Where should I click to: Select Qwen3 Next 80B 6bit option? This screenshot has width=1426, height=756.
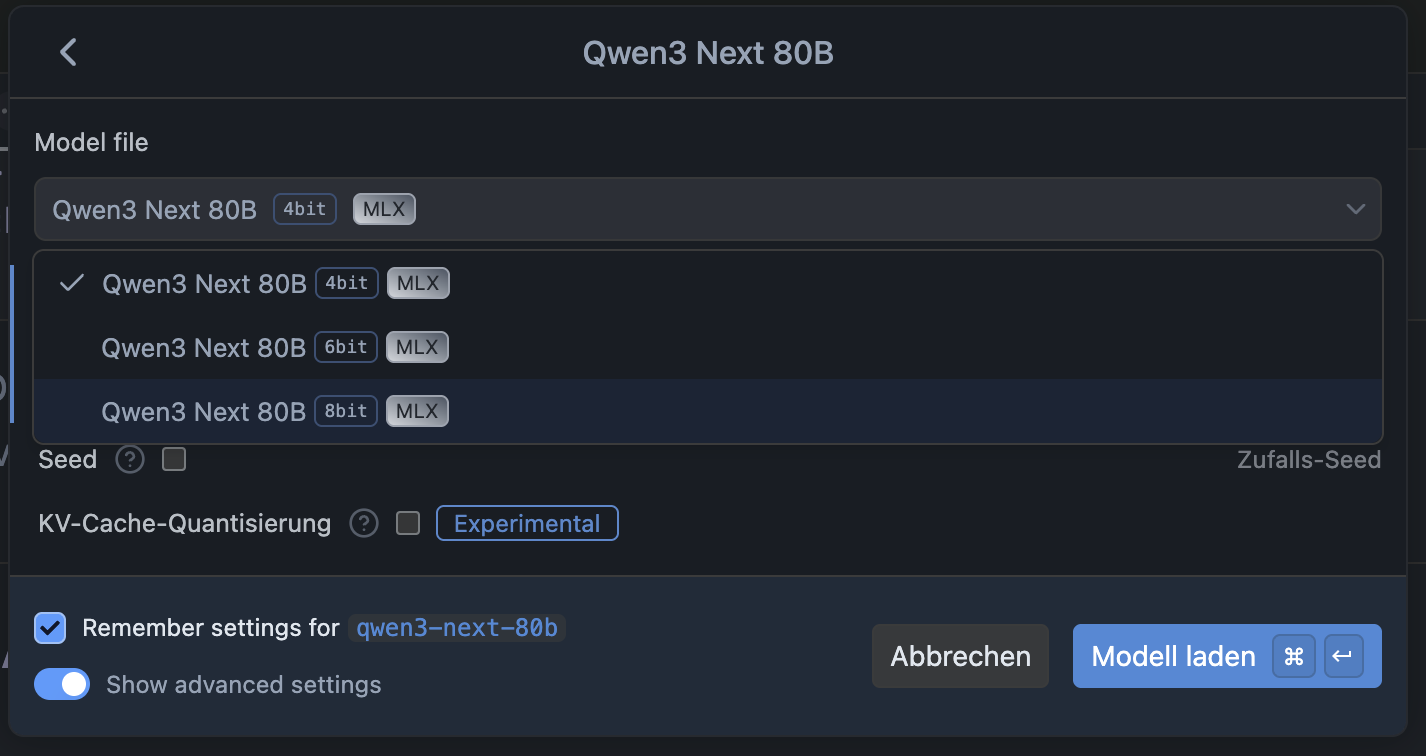[707, 347]
